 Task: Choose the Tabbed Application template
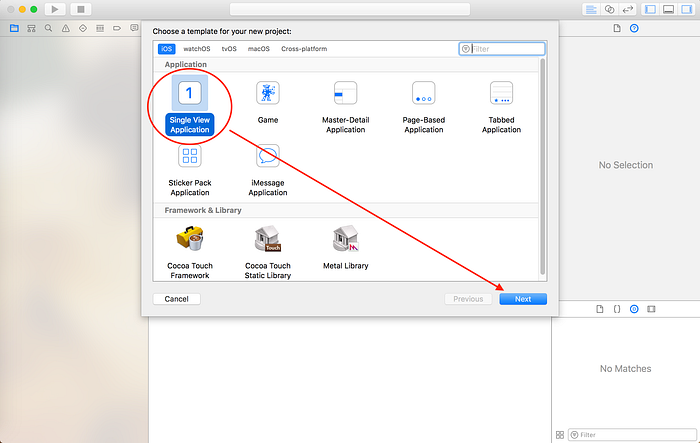tap(501, 107)
